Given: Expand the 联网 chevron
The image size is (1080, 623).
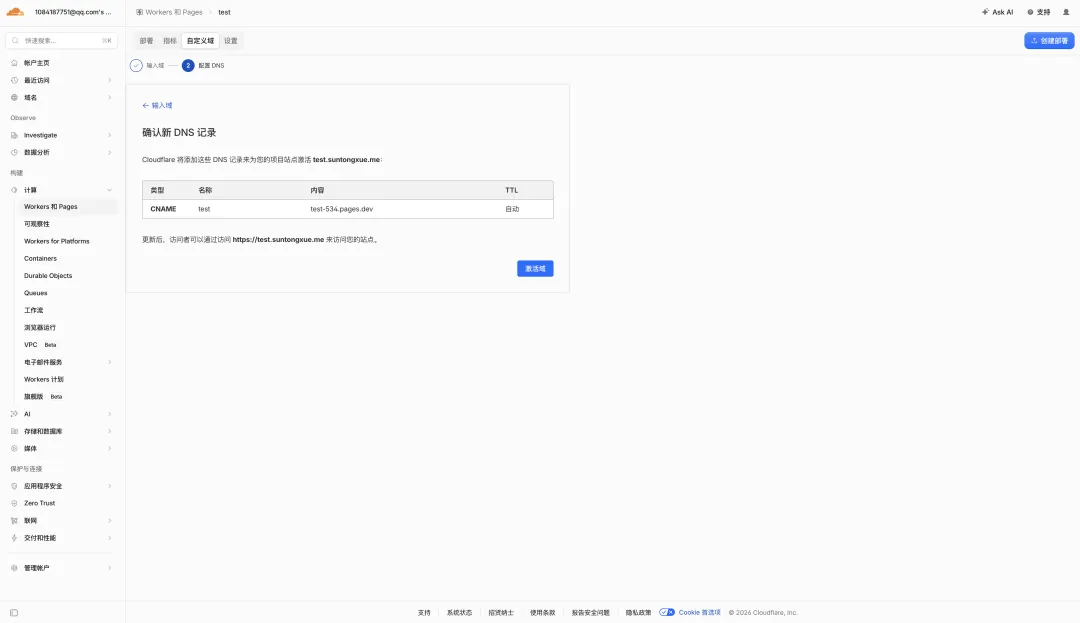Looking at the screenshot, I should [110, 521].
